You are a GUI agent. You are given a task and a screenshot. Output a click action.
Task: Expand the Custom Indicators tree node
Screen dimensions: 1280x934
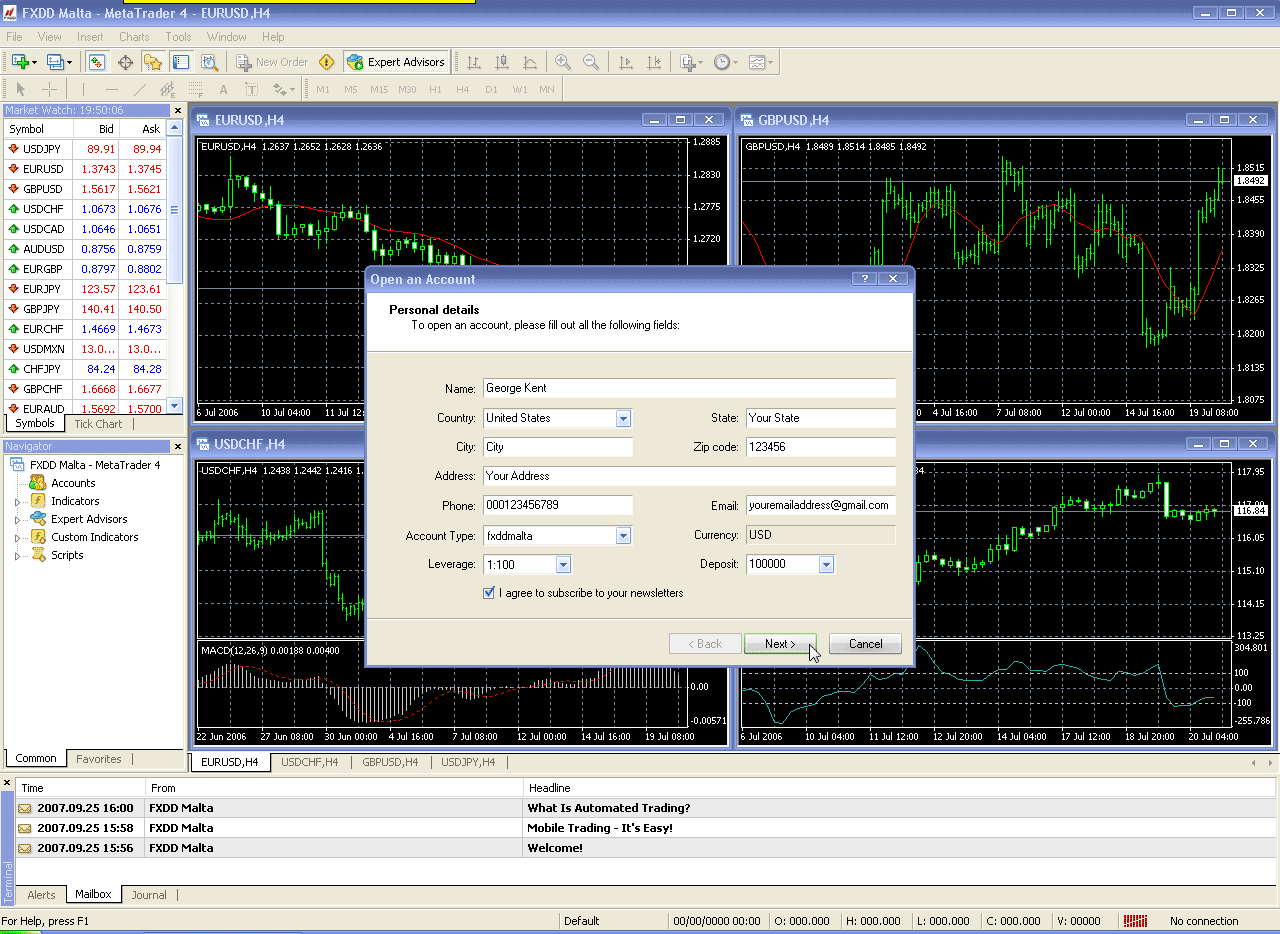pyautogui.click(x=17, y=537)
